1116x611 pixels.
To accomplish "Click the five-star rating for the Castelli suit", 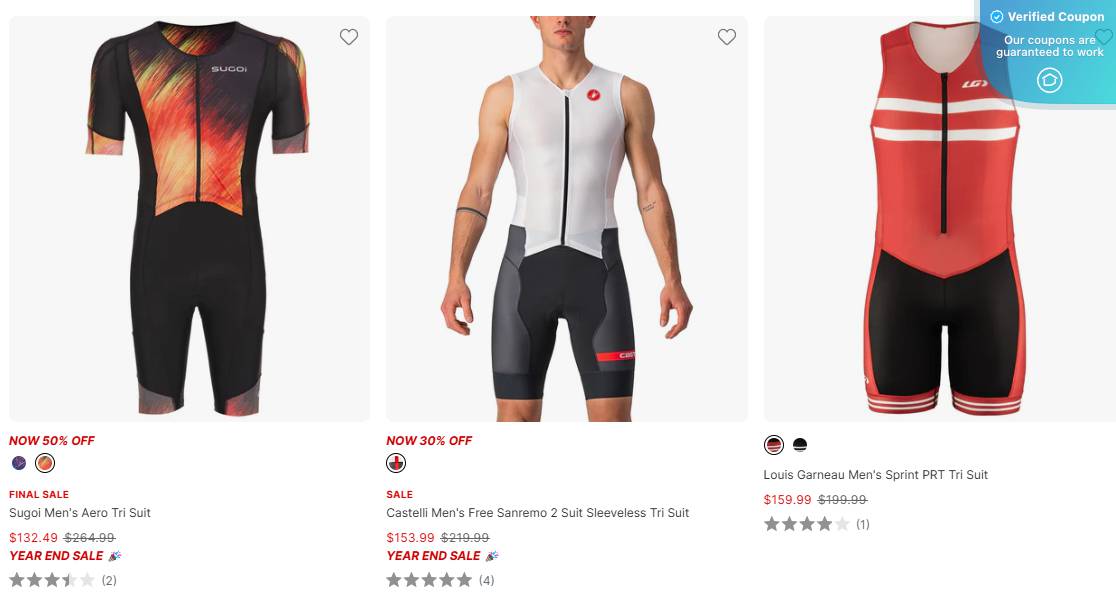I will [x=429, y=580].
